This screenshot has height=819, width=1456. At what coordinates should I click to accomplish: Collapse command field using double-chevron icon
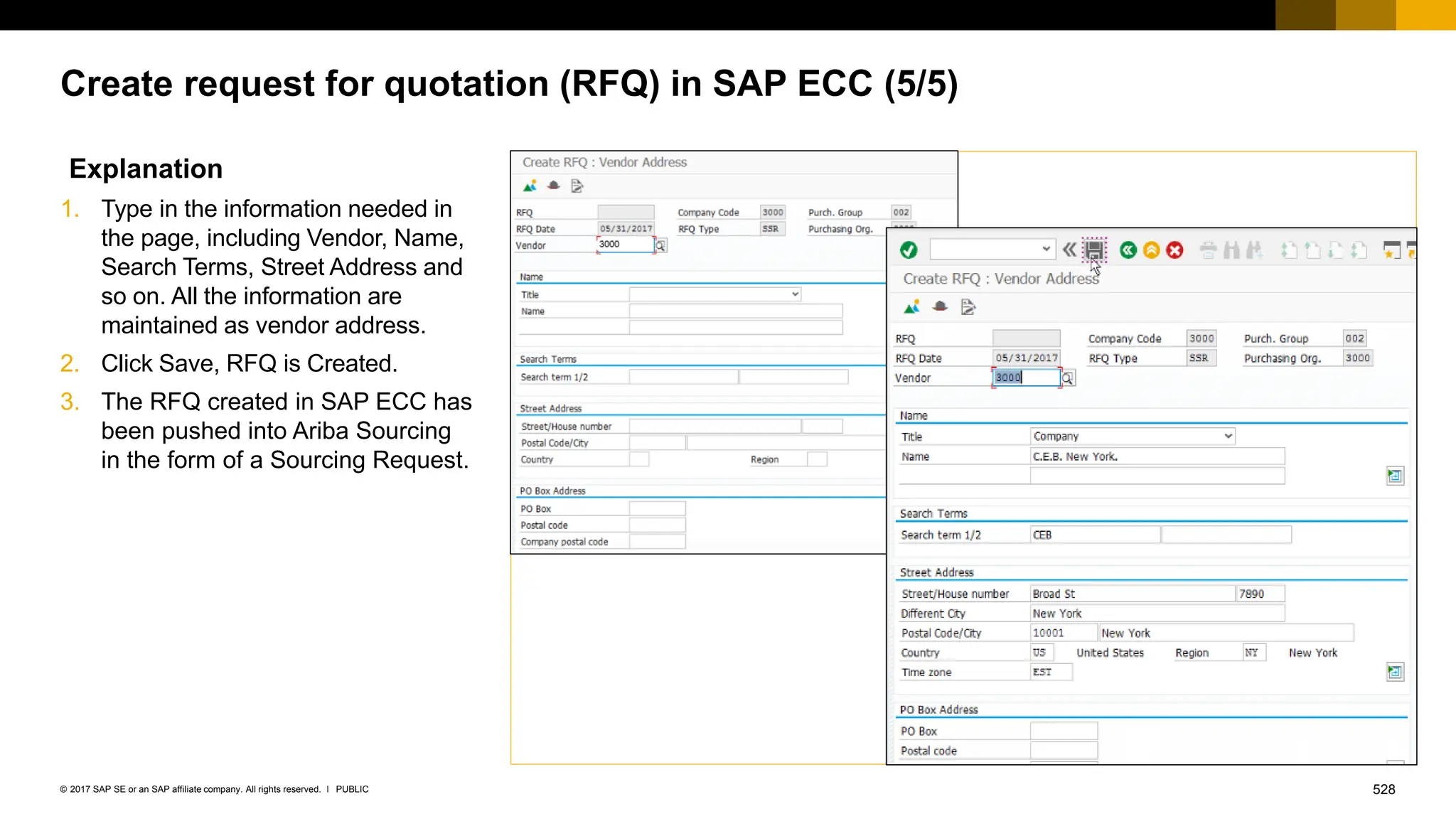point(1069,250)
